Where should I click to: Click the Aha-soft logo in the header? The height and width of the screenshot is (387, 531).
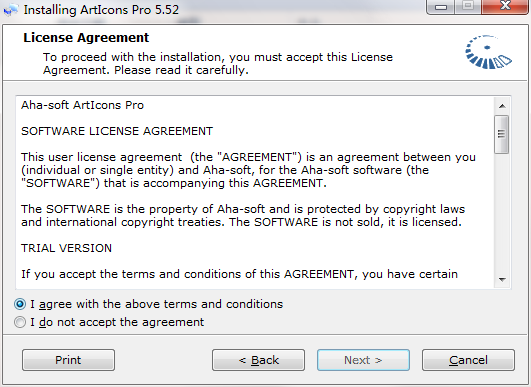[489, 52]
